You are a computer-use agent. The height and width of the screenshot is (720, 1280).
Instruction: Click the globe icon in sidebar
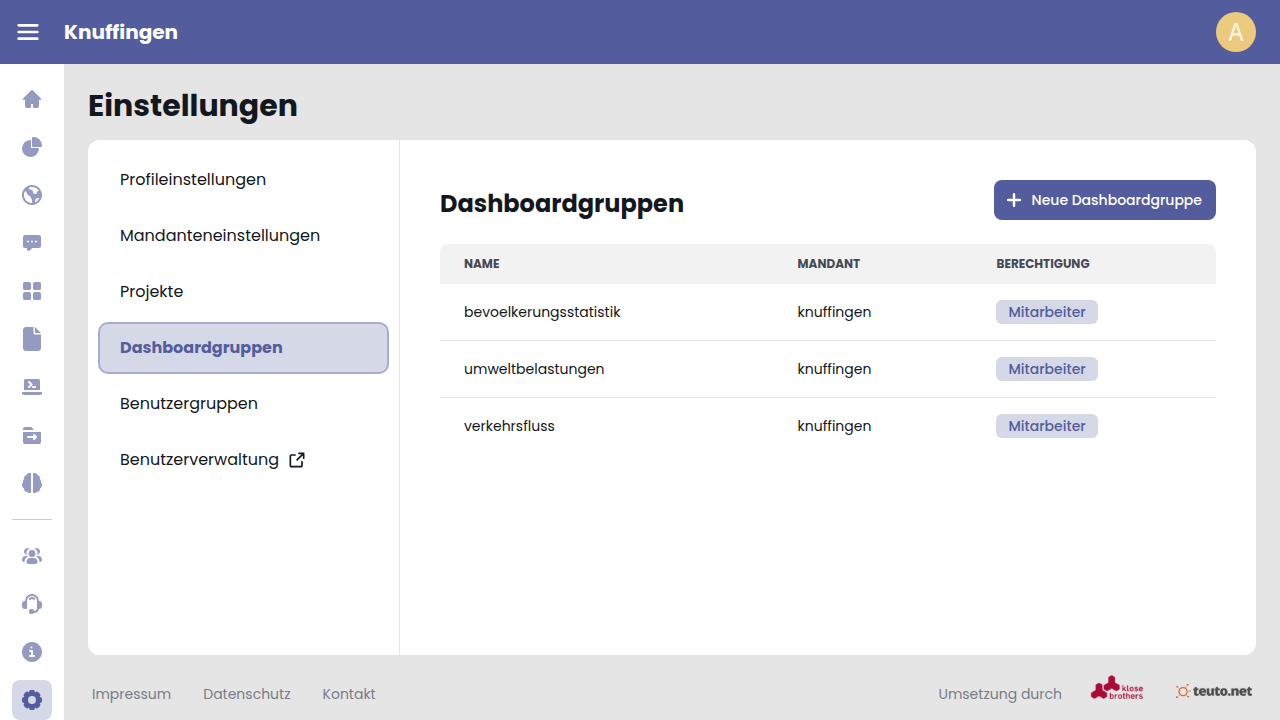point(32,195)
